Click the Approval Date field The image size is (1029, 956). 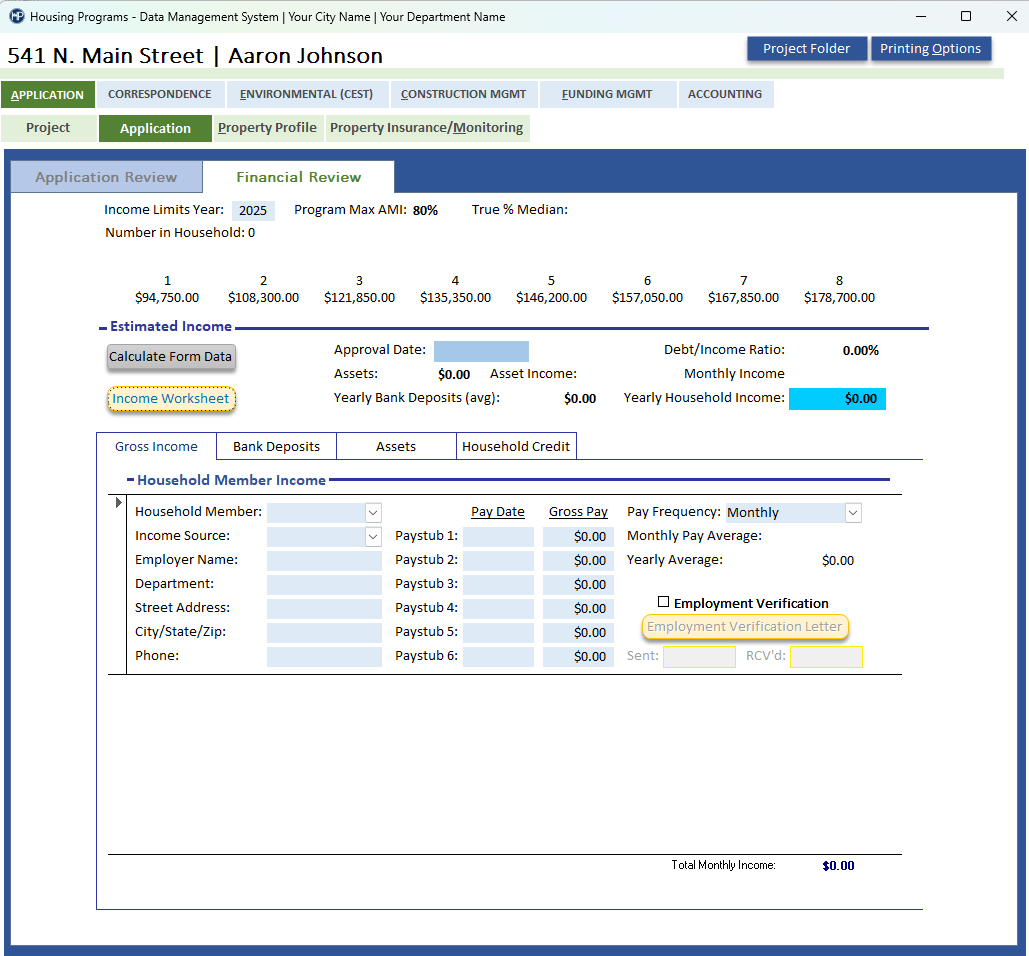(481, 351)
